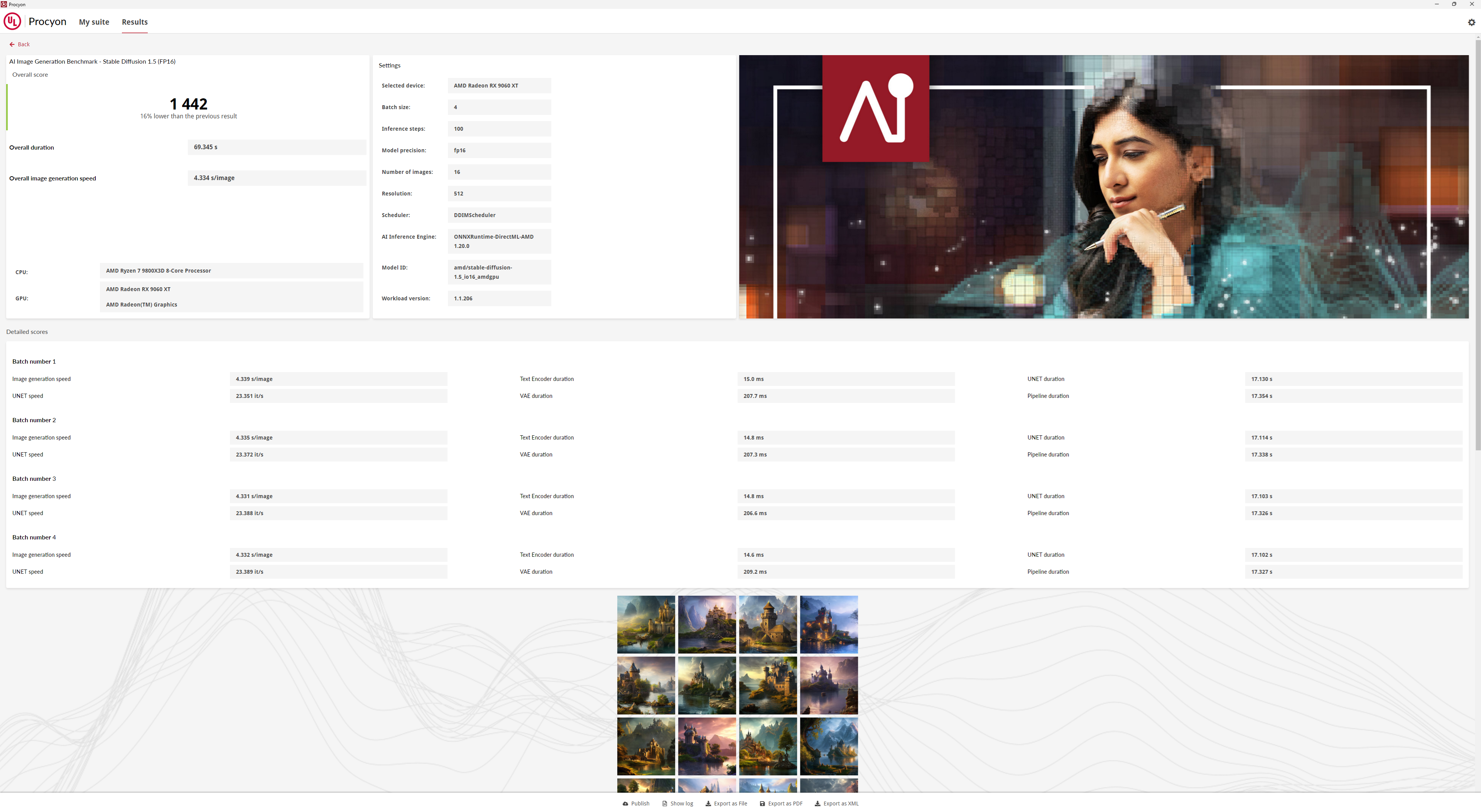The height and width of the screenshot is (812, 1481).
Task: Click the AMD Ryzen 7 9800X3D CPU entry
Action: click(231, 271)
